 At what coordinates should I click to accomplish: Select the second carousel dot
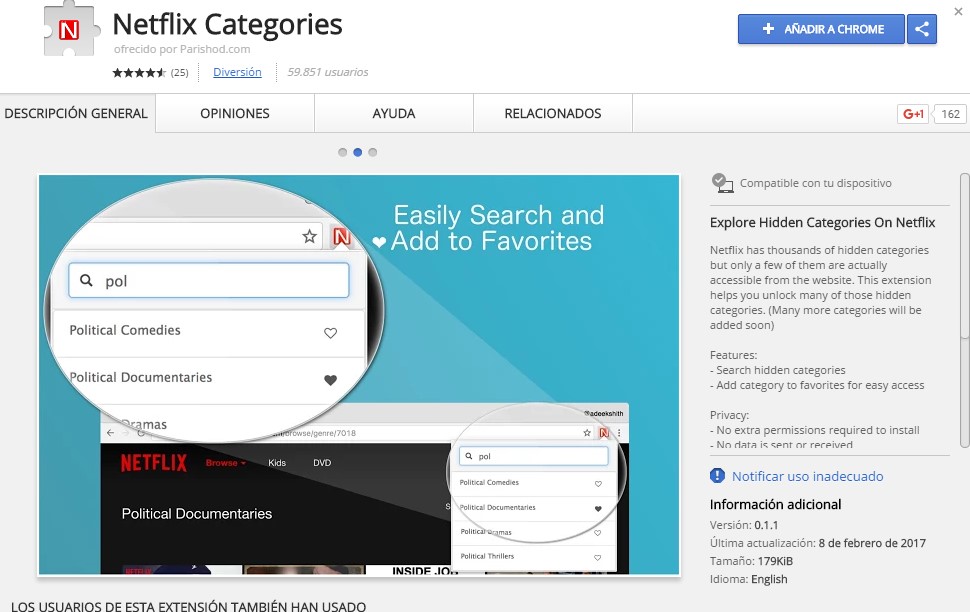point(358,153)
